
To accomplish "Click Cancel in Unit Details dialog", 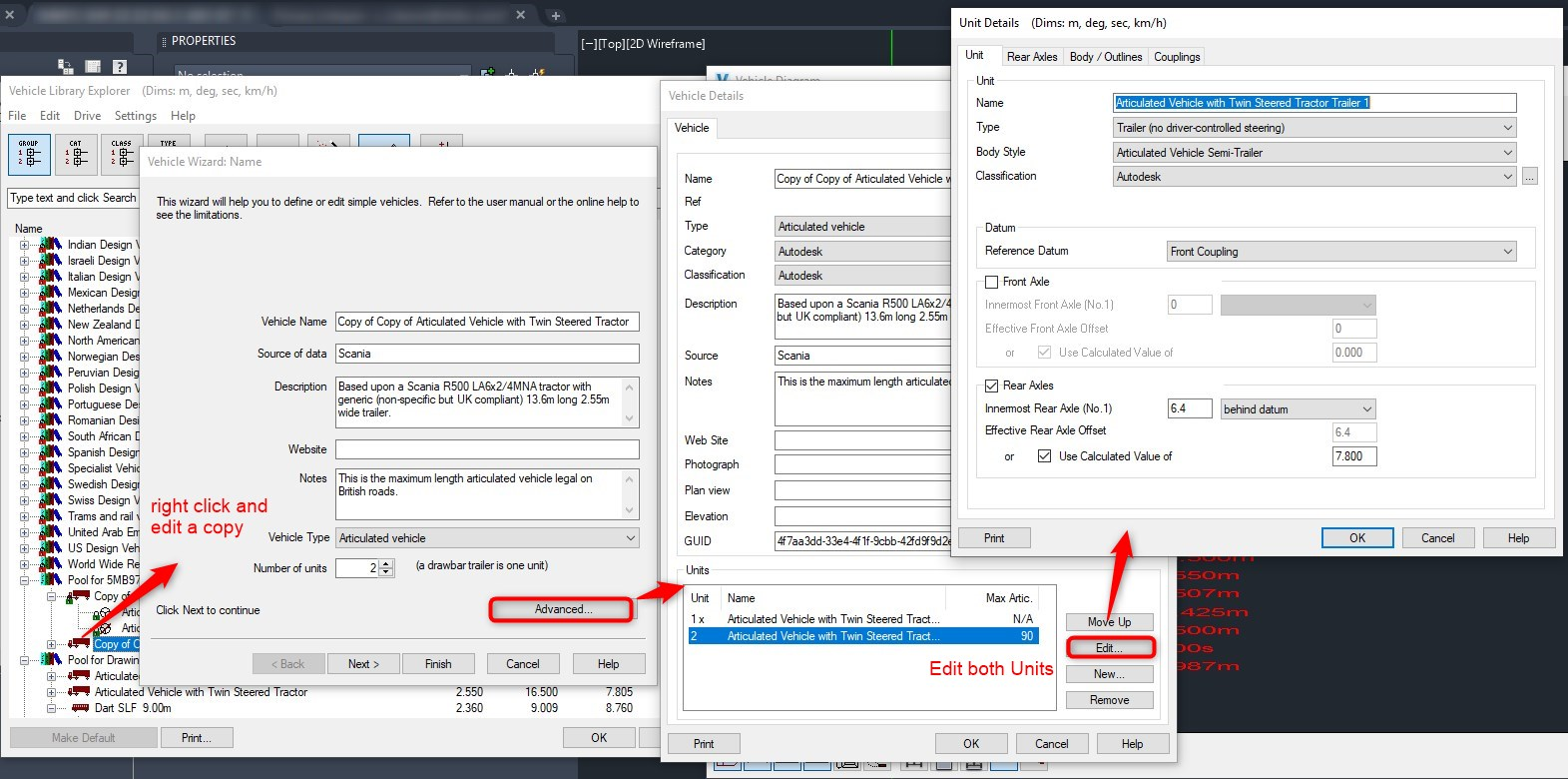I will point(1438,538).
